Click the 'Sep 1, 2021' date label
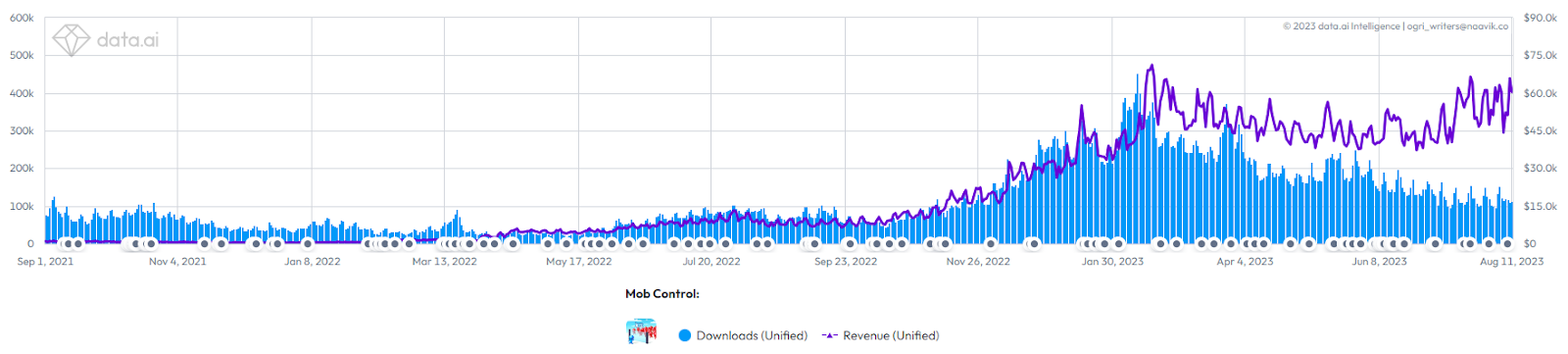1568x354 pixels. [x=45, y=261]
